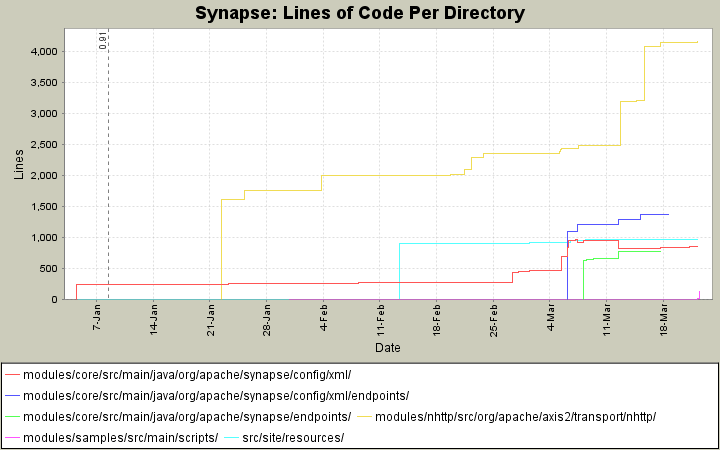Click the 0 y-axis tick label

click(x=55, y=299)
